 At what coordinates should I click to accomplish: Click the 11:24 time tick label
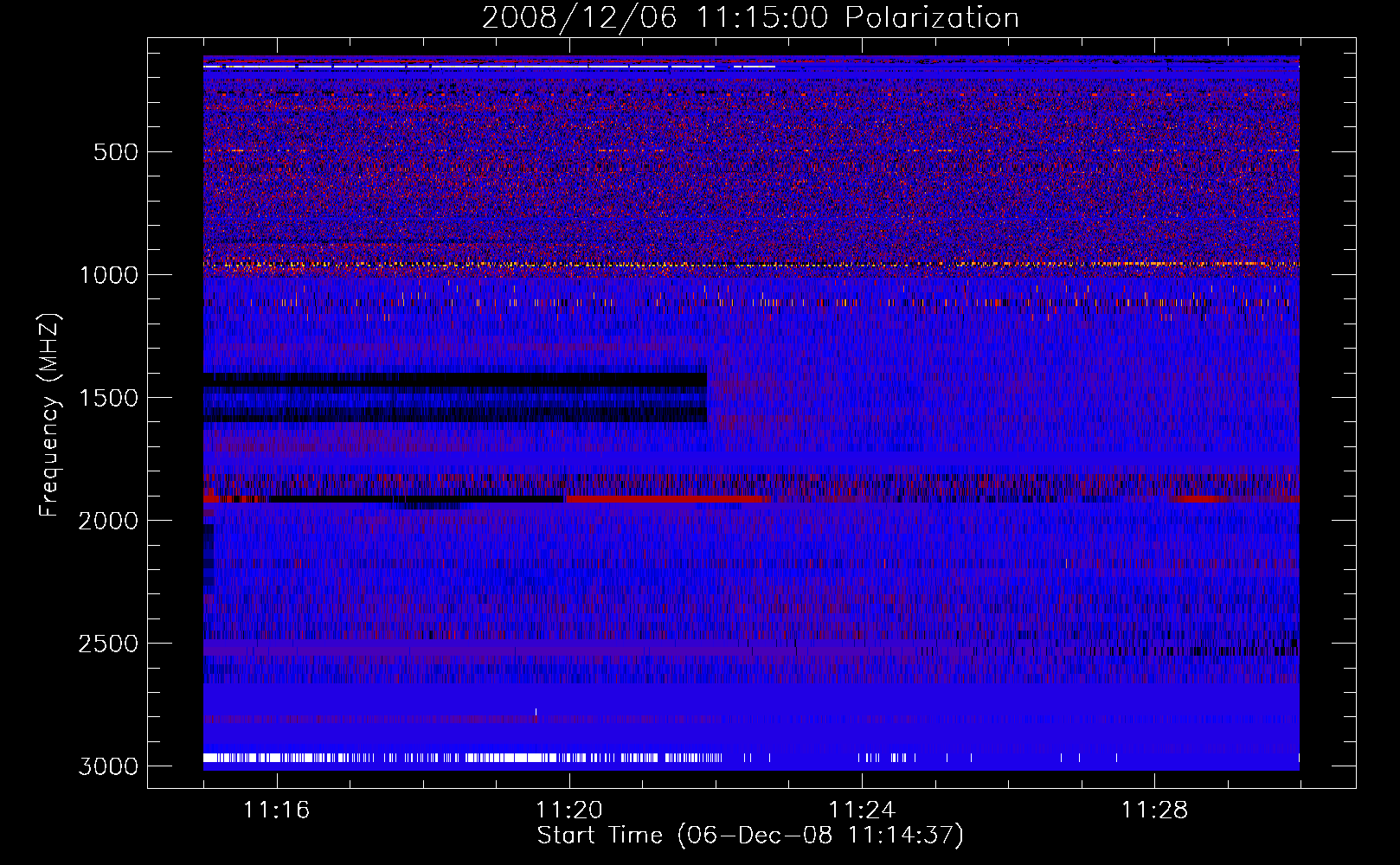[x=862, y=811]
